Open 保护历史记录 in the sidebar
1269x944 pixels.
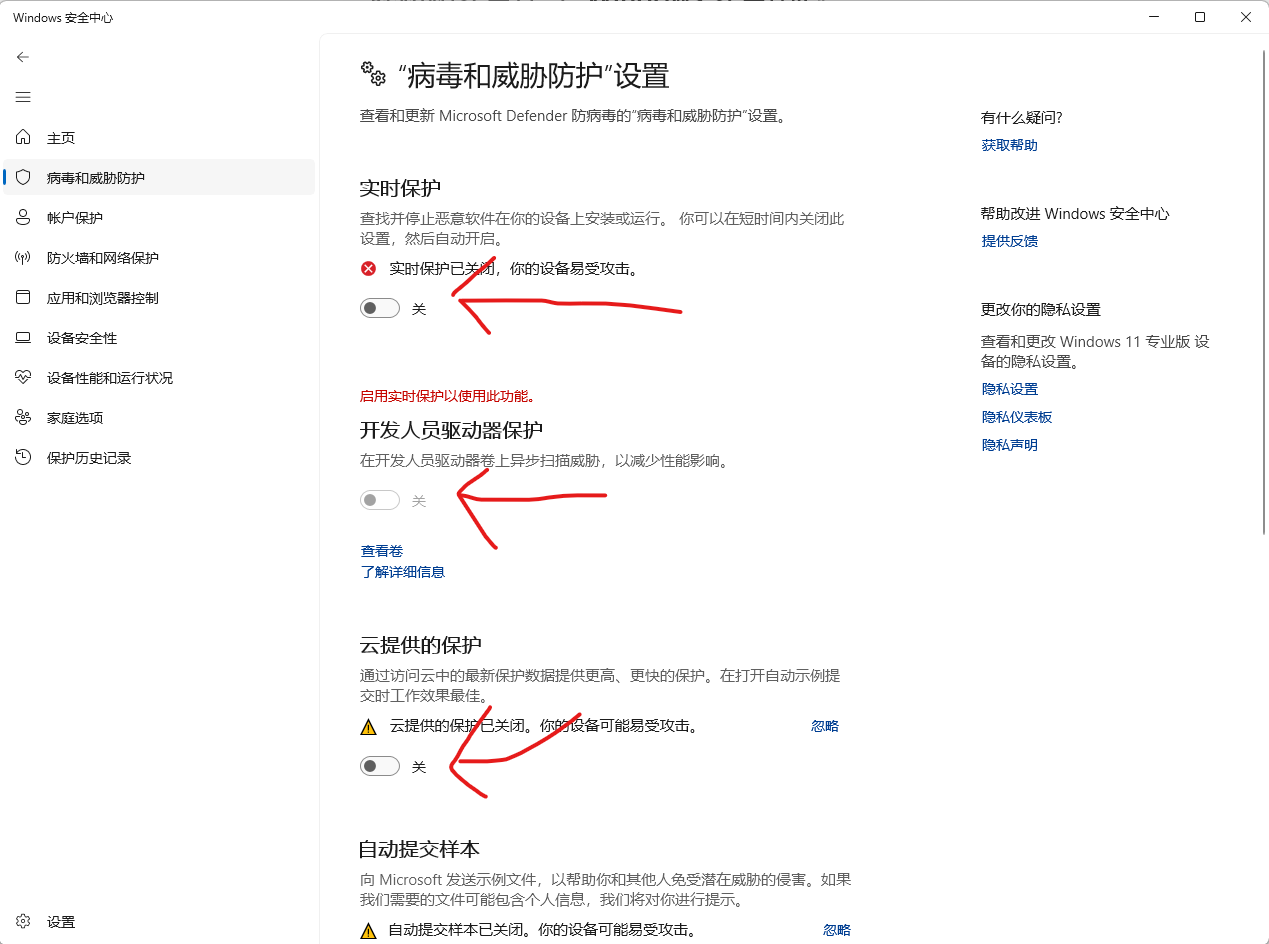[89, 458]
